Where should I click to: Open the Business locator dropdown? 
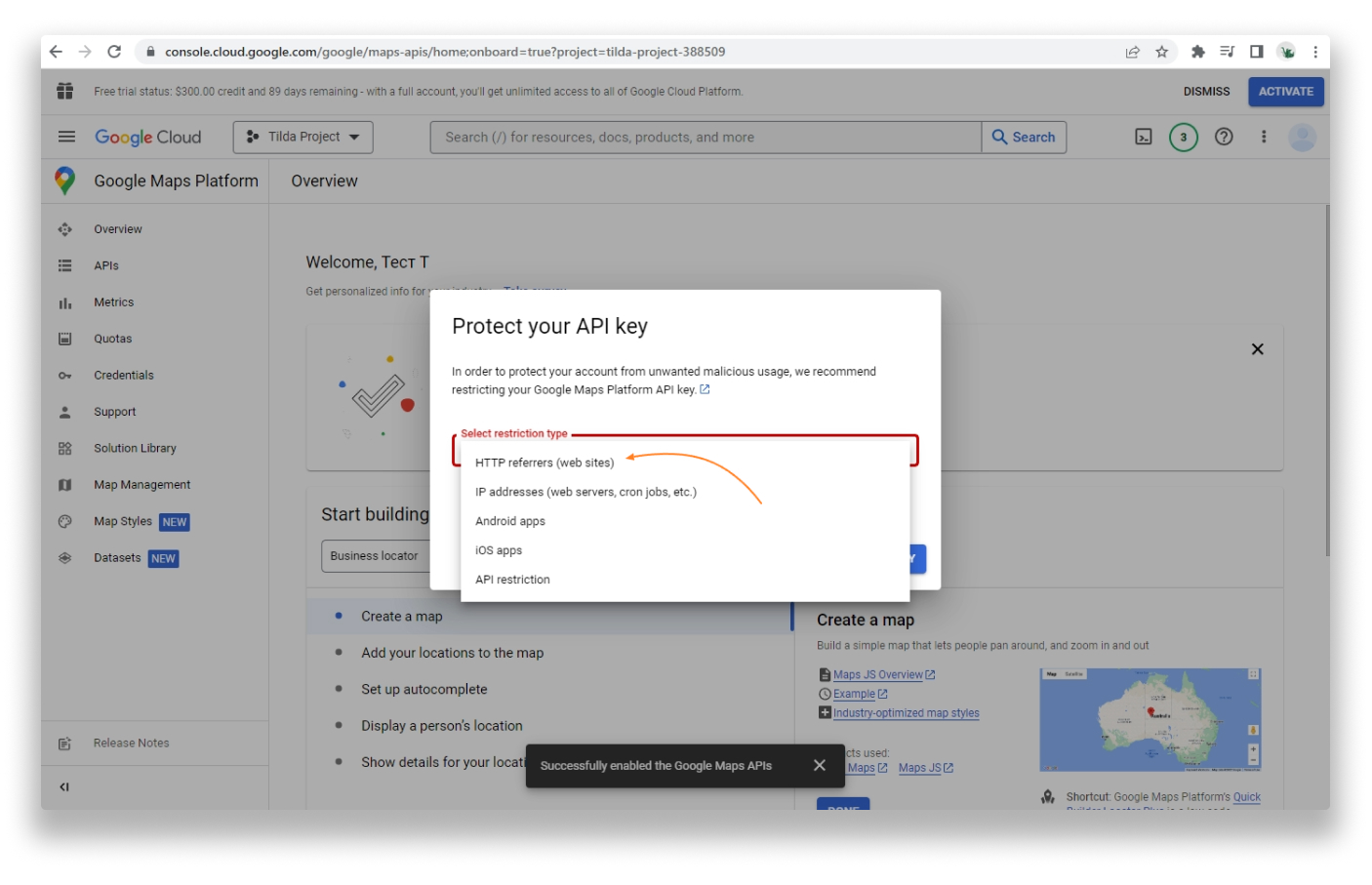375,556
